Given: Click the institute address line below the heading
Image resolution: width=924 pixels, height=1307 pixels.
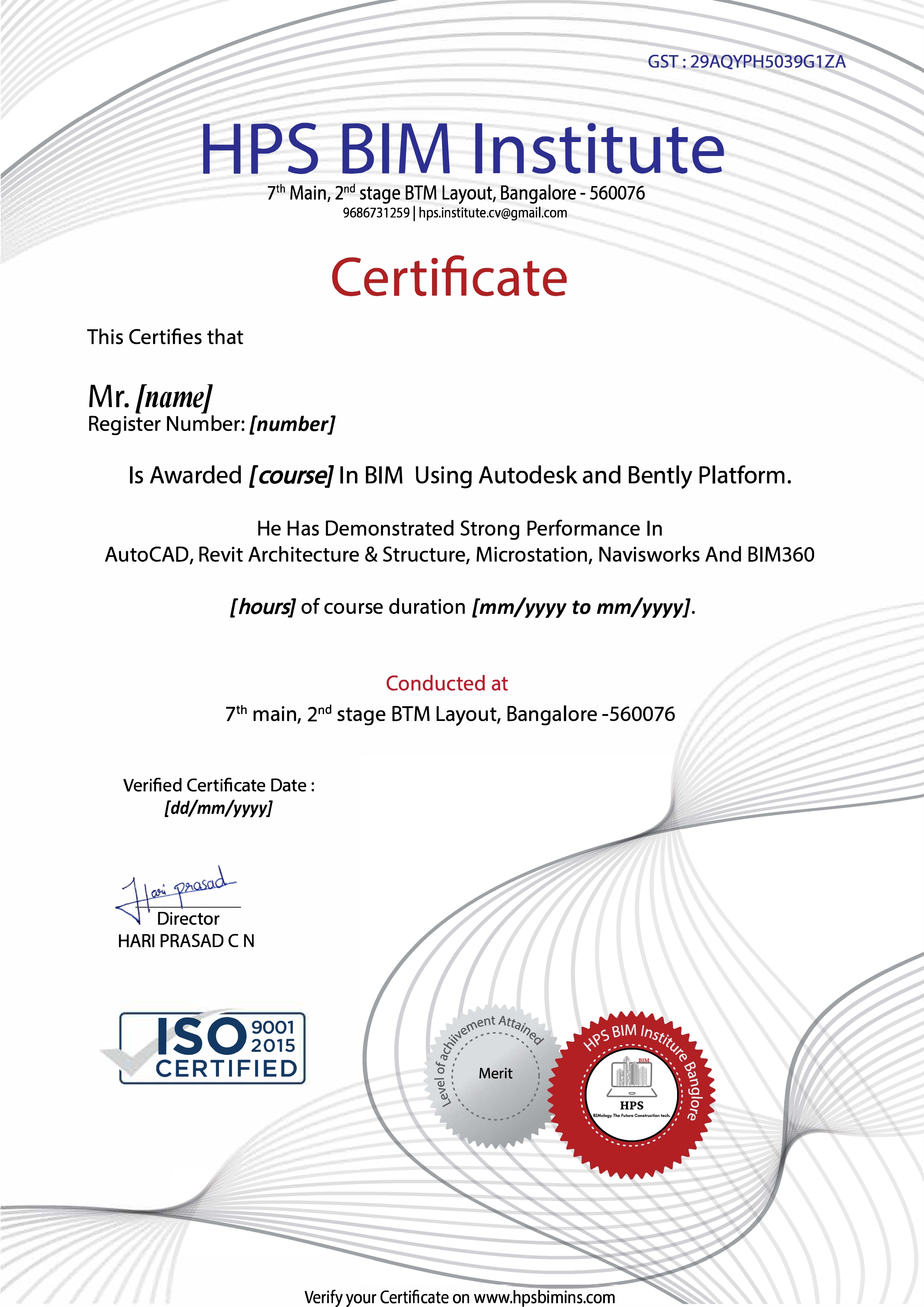Looking at the screenshot, I should tap(456, 193).
